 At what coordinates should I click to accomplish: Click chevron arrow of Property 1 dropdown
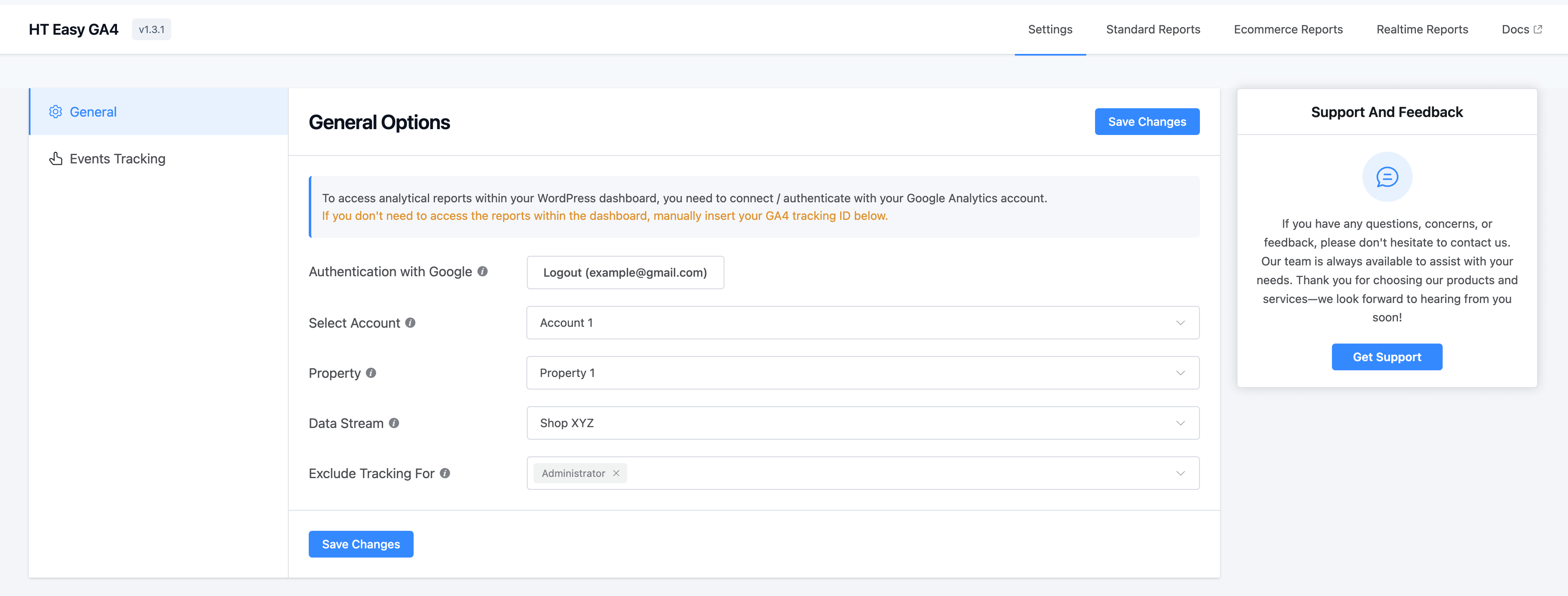coord(1180,372)
